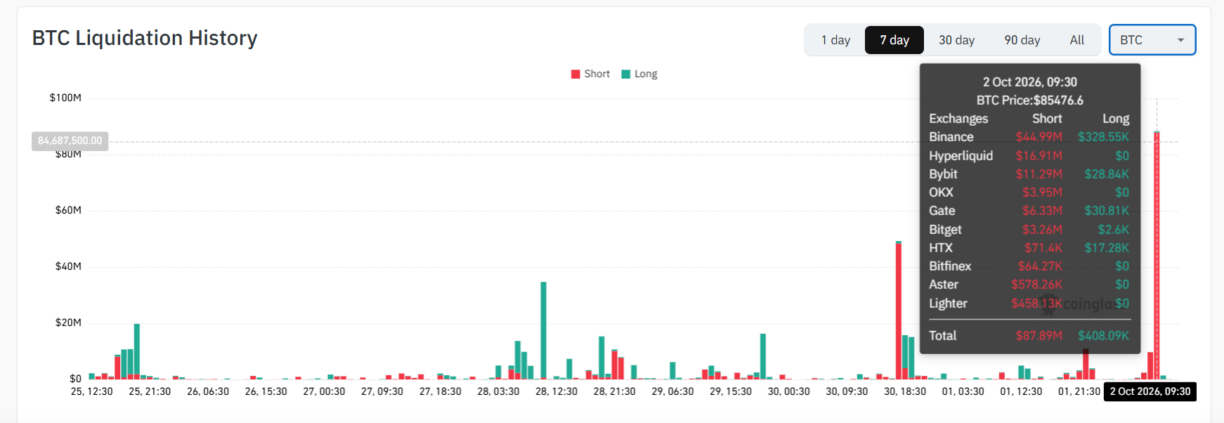This screenshot has width=1224, height=423.
Task: Click the Binance row in the tooltip
Action: (x=1029, y=137)
